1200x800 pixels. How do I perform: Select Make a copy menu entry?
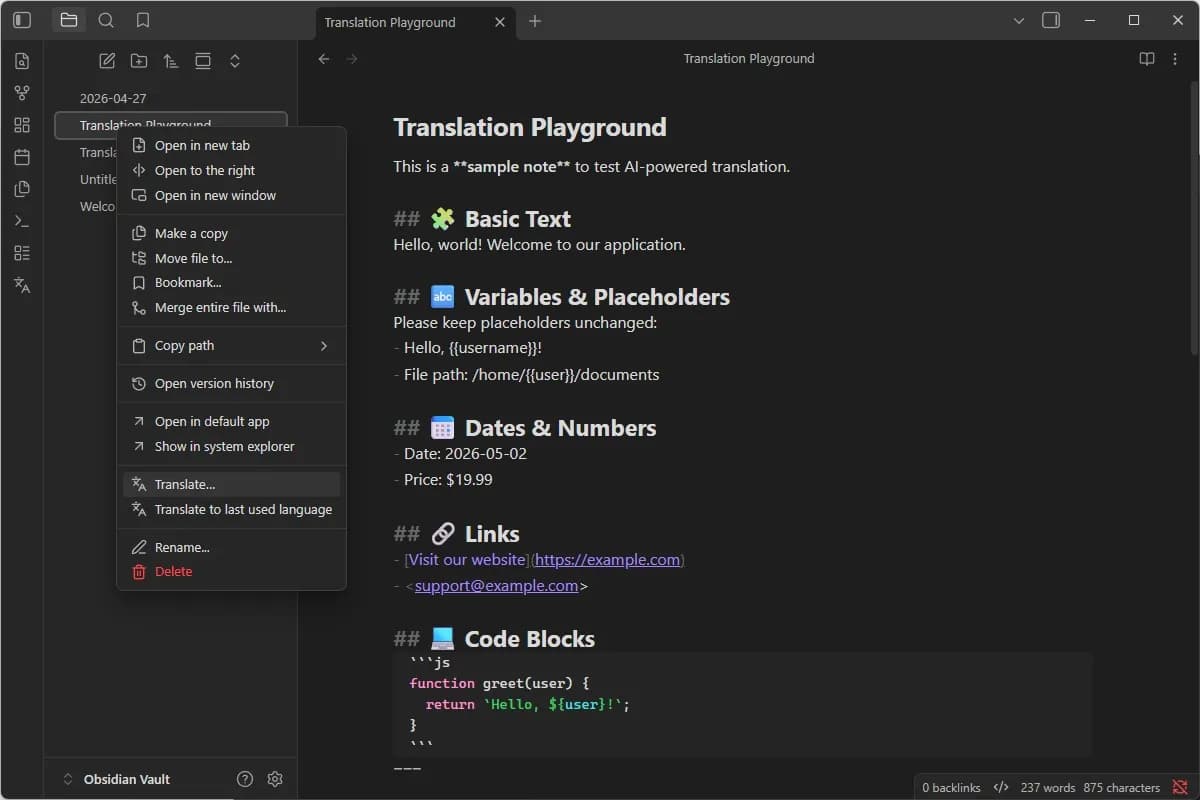[231, 233]
